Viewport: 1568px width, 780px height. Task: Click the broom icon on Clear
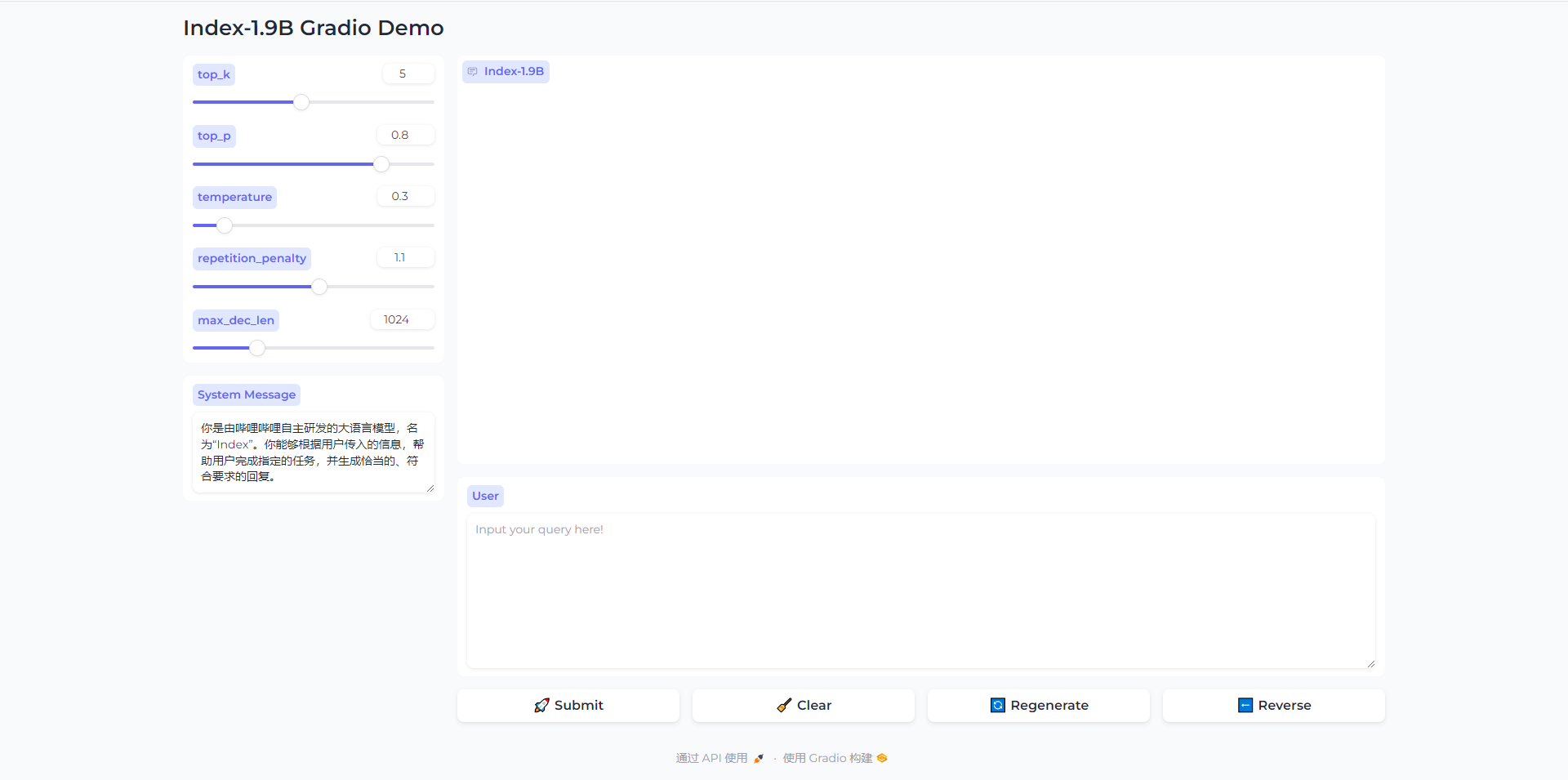(x=784, y=705)
